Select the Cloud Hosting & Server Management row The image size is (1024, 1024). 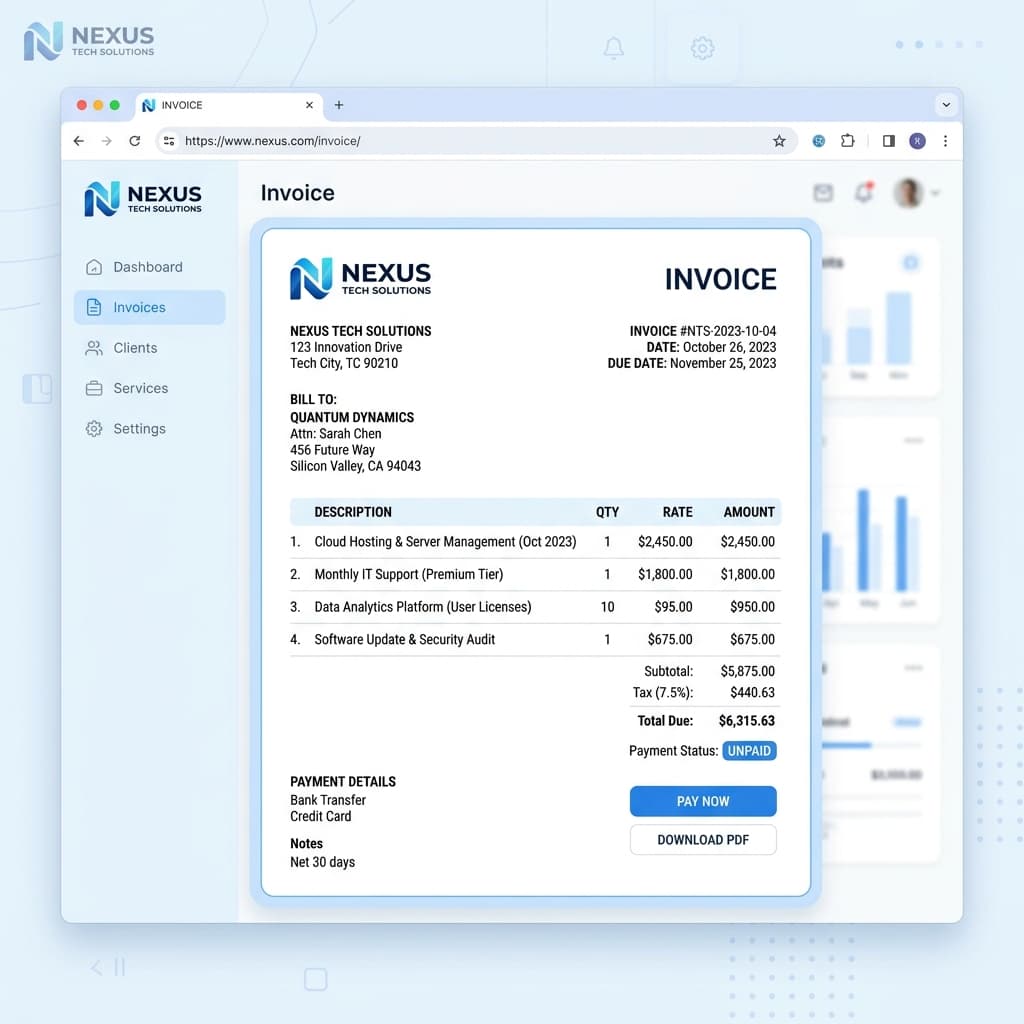[x=536, y=542]
